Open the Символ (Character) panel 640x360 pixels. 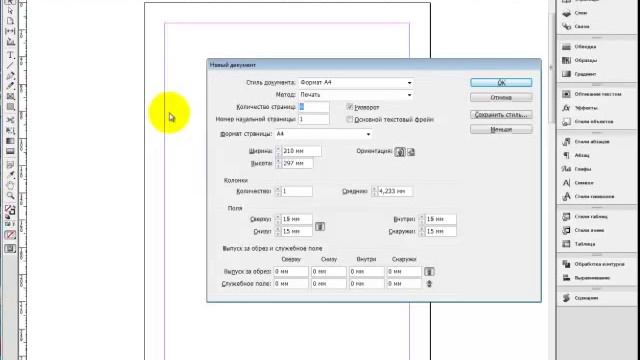[x=578, y=183]
